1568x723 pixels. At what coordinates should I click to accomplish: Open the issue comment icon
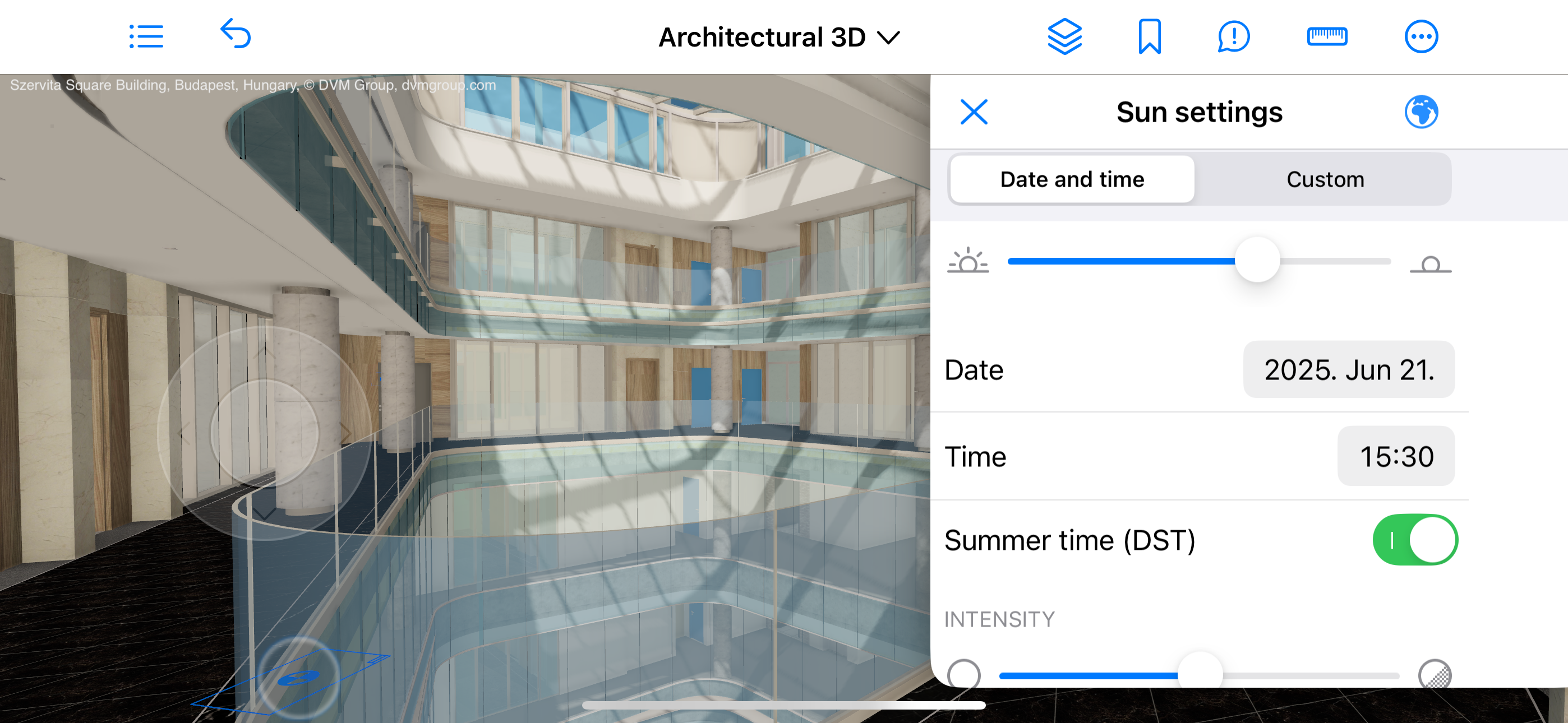tap(1234, 36)
